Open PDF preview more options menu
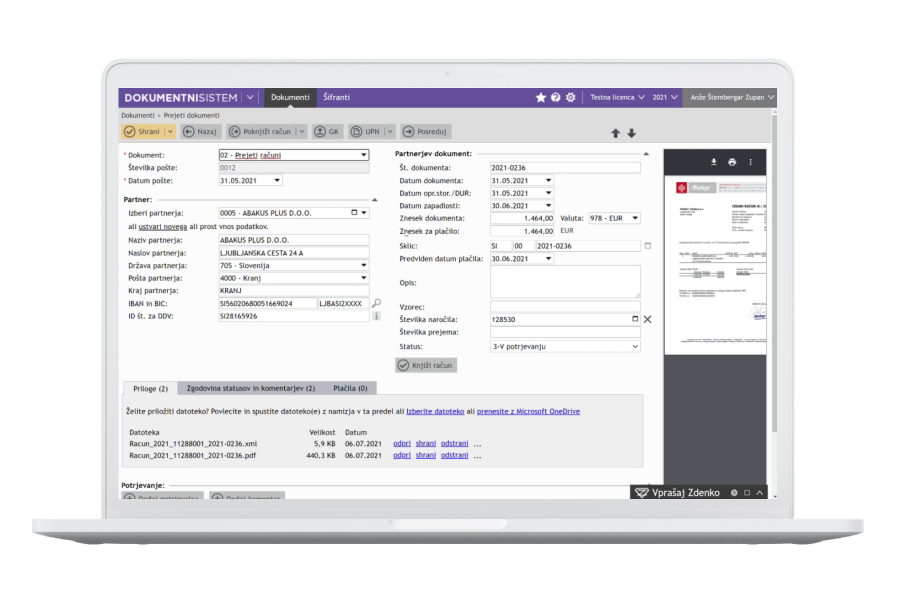900x596 pixels. (x=750, y=162)
